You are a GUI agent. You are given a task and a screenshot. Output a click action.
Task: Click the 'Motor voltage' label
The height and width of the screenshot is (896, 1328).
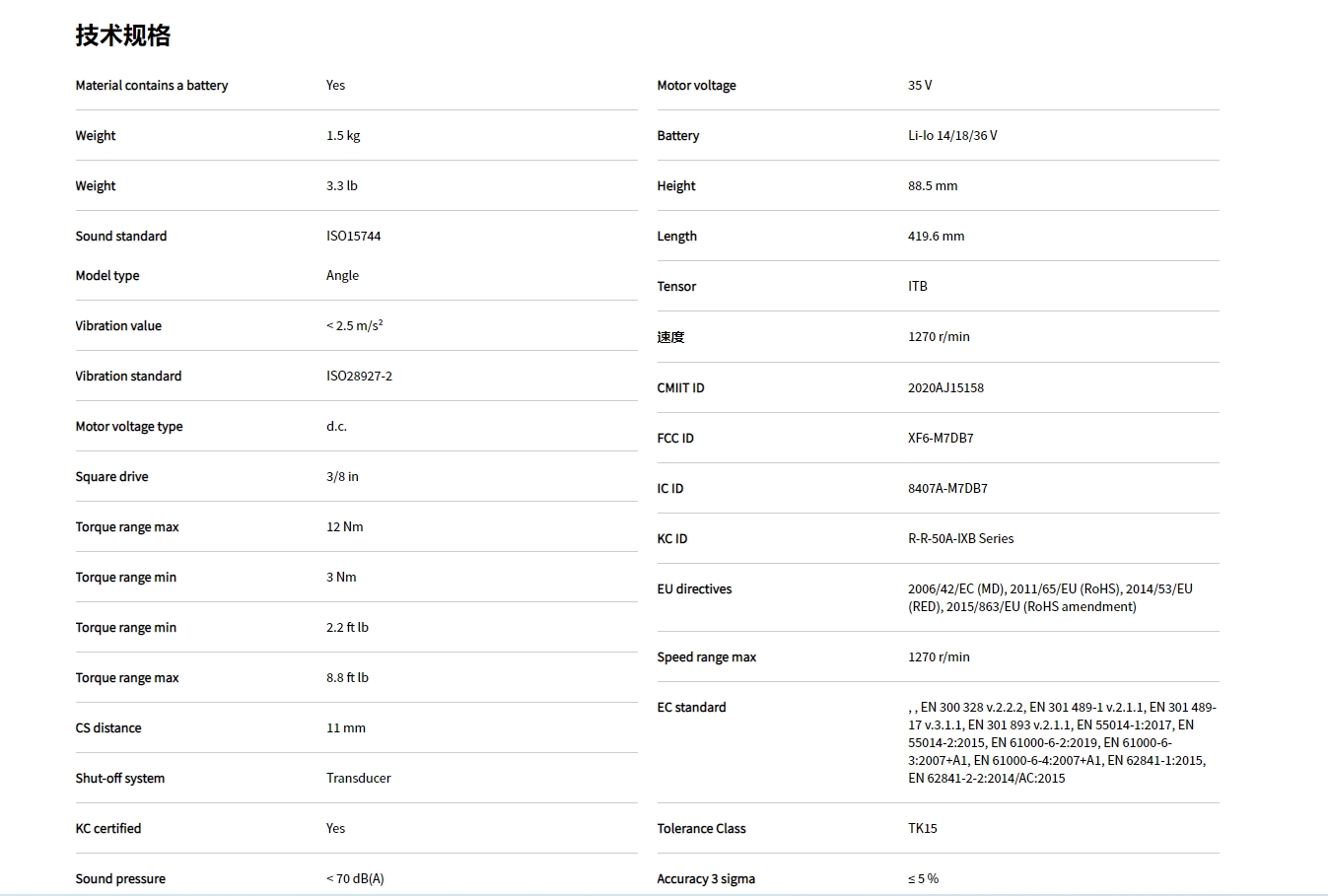696,86
